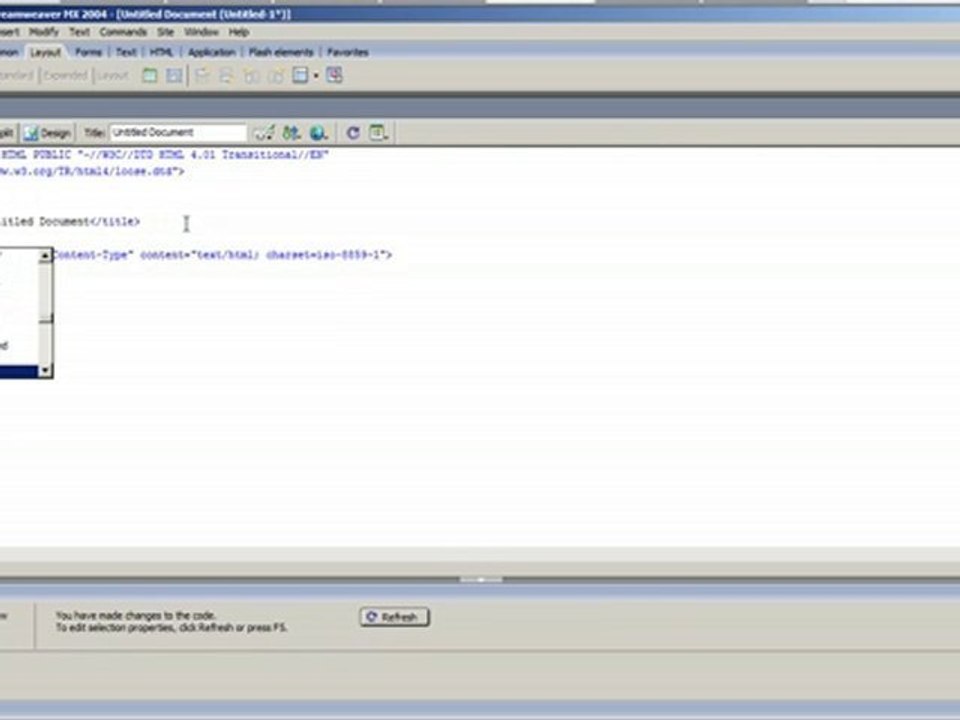The height and width of the screenshot is (720, 960).
Task: Click the Frames icon in Layout bar
Action: 300,75
